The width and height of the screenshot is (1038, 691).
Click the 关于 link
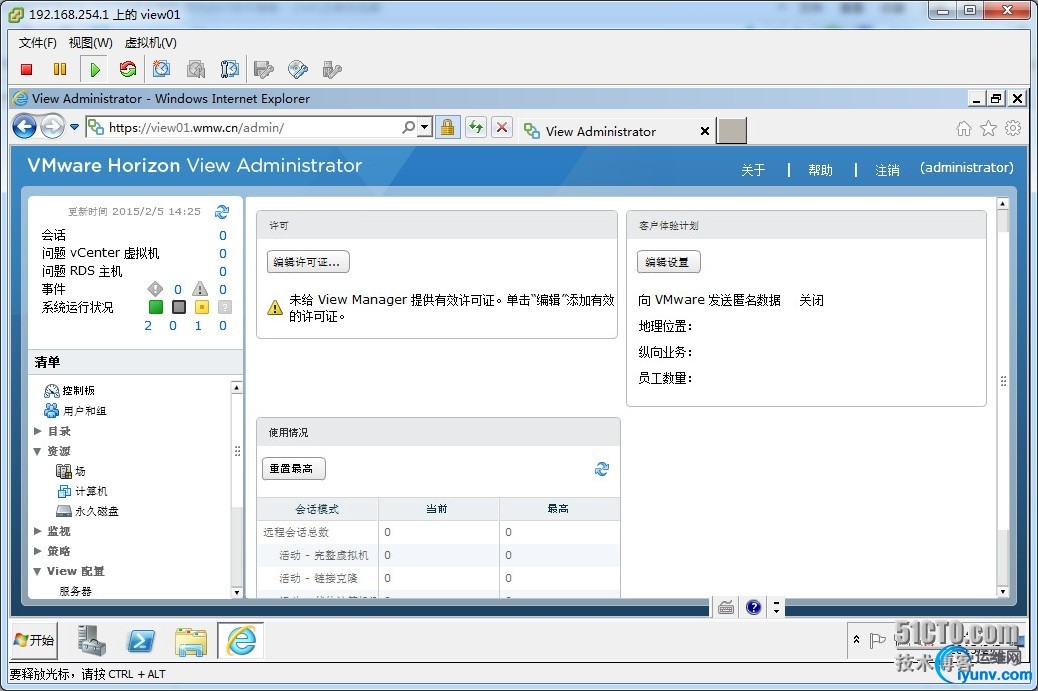click(x=753, y=169)
